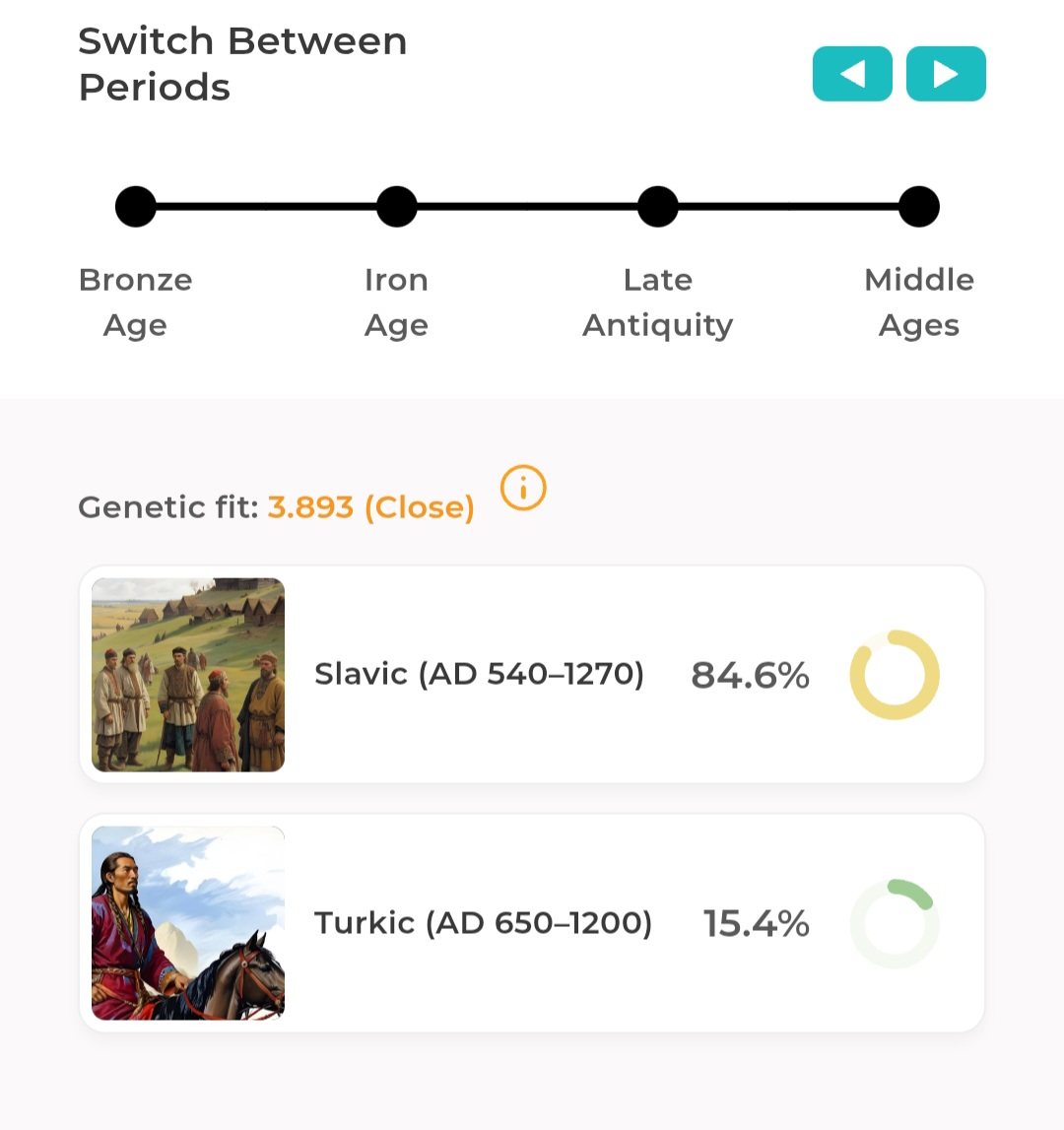Image resolution: width=1064 pixels, height=1130 pixels.
Task: Click the 84.6% Slavic percentage
Action: (x=750, y=676)
